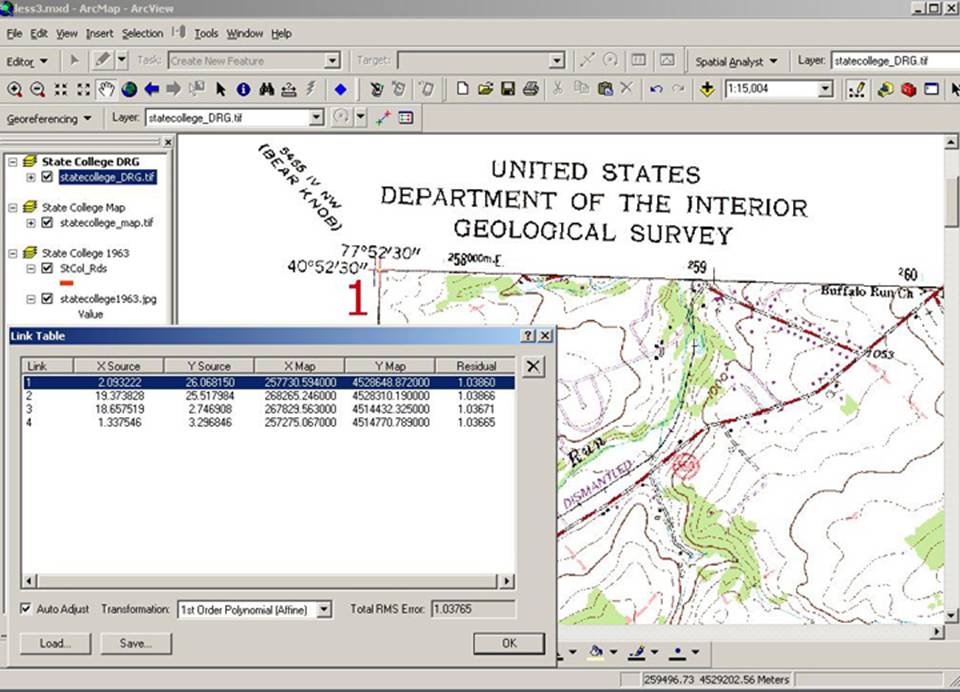The width and height of the screenshot is (960, 692).
Task: Open the Tools menu
Action: point(206,34)
